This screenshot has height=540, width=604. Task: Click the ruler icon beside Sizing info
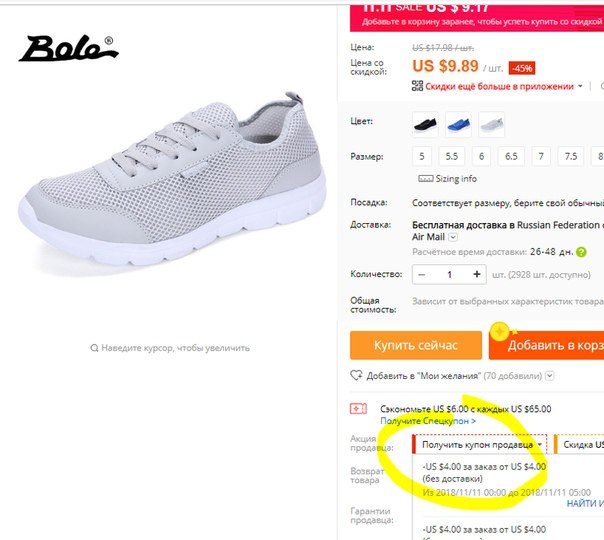click(426, 179)
